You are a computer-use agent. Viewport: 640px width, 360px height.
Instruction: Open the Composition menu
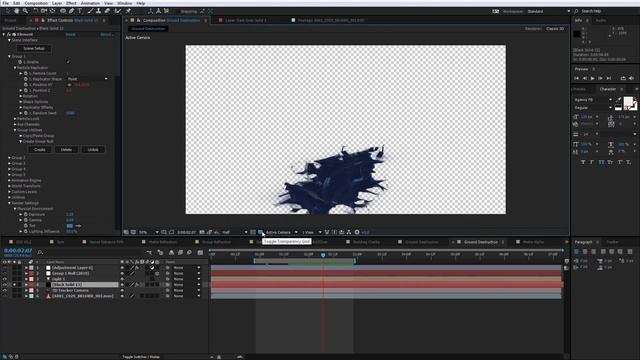point(36,3)
